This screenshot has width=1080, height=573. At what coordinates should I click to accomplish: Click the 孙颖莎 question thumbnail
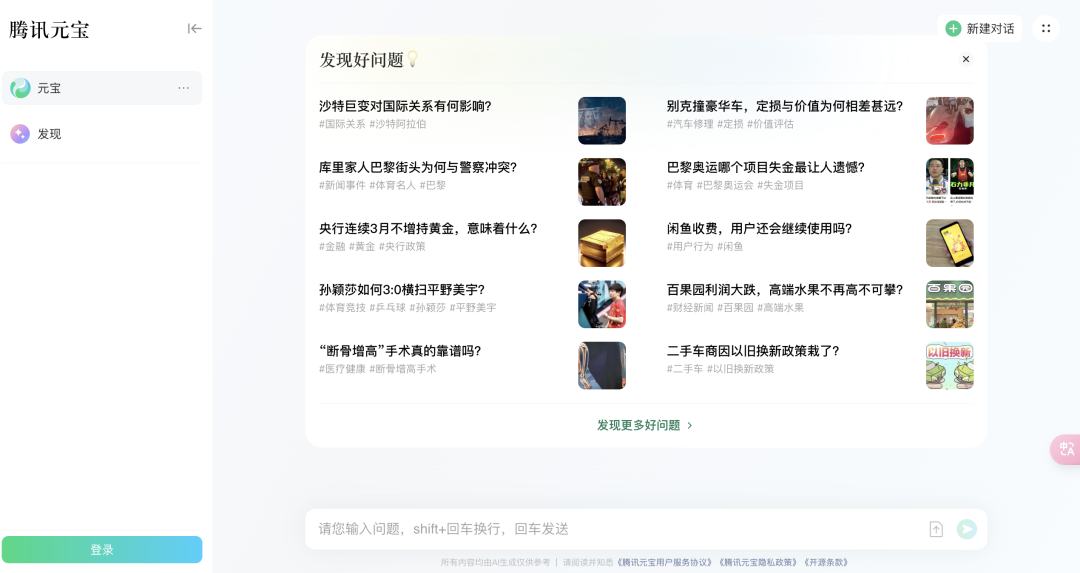pyautogui.click(x=602, y=304)
